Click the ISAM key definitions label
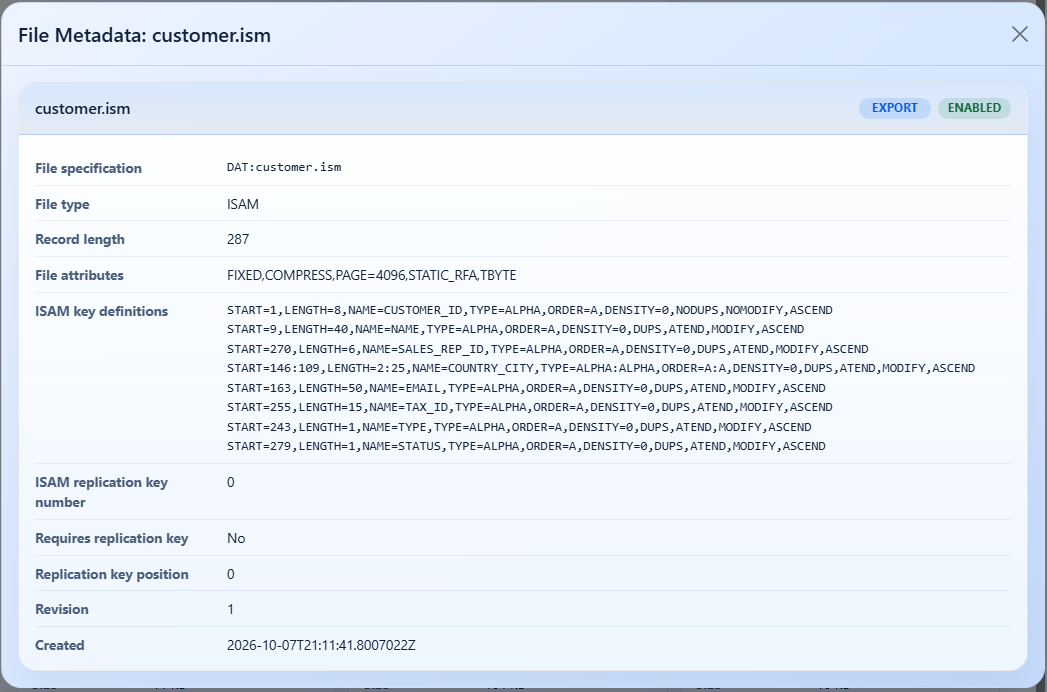Image resolution: width=1047 pixels, height=692 pixels. [x=101, y=311]
